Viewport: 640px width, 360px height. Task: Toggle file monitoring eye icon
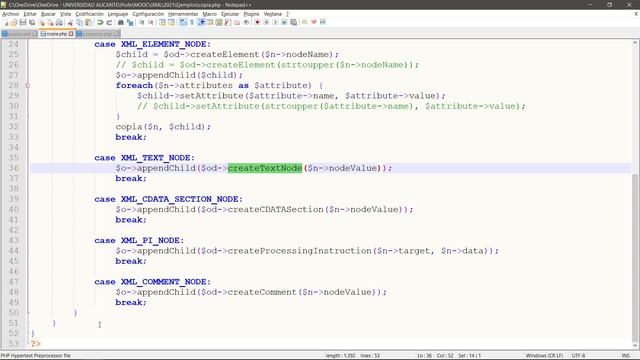[x=246, y=22]
